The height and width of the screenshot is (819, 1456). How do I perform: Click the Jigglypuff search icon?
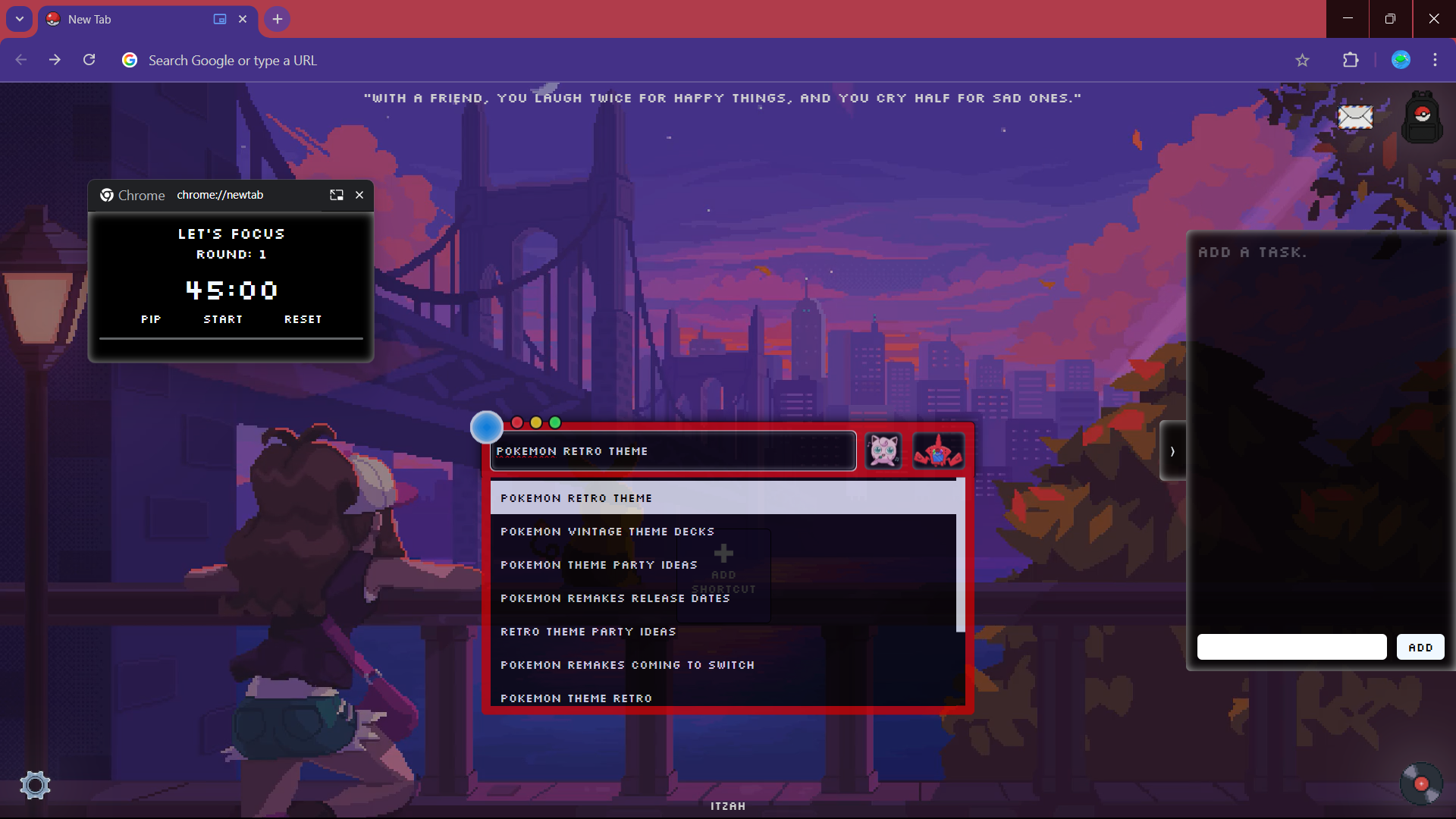pyautogui.click(x=883, y=451)
